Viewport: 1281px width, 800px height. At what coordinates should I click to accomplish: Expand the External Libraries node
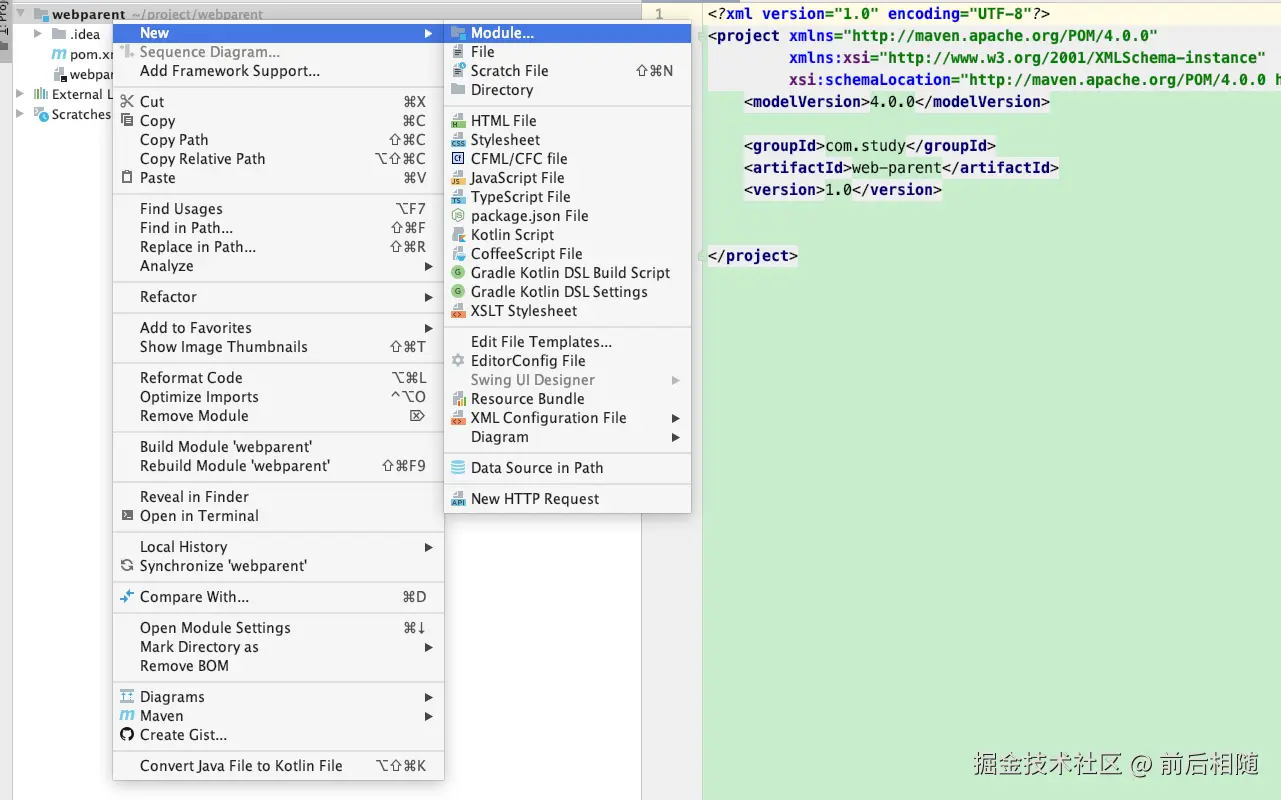pyautogui.click(x=19, y=94)
